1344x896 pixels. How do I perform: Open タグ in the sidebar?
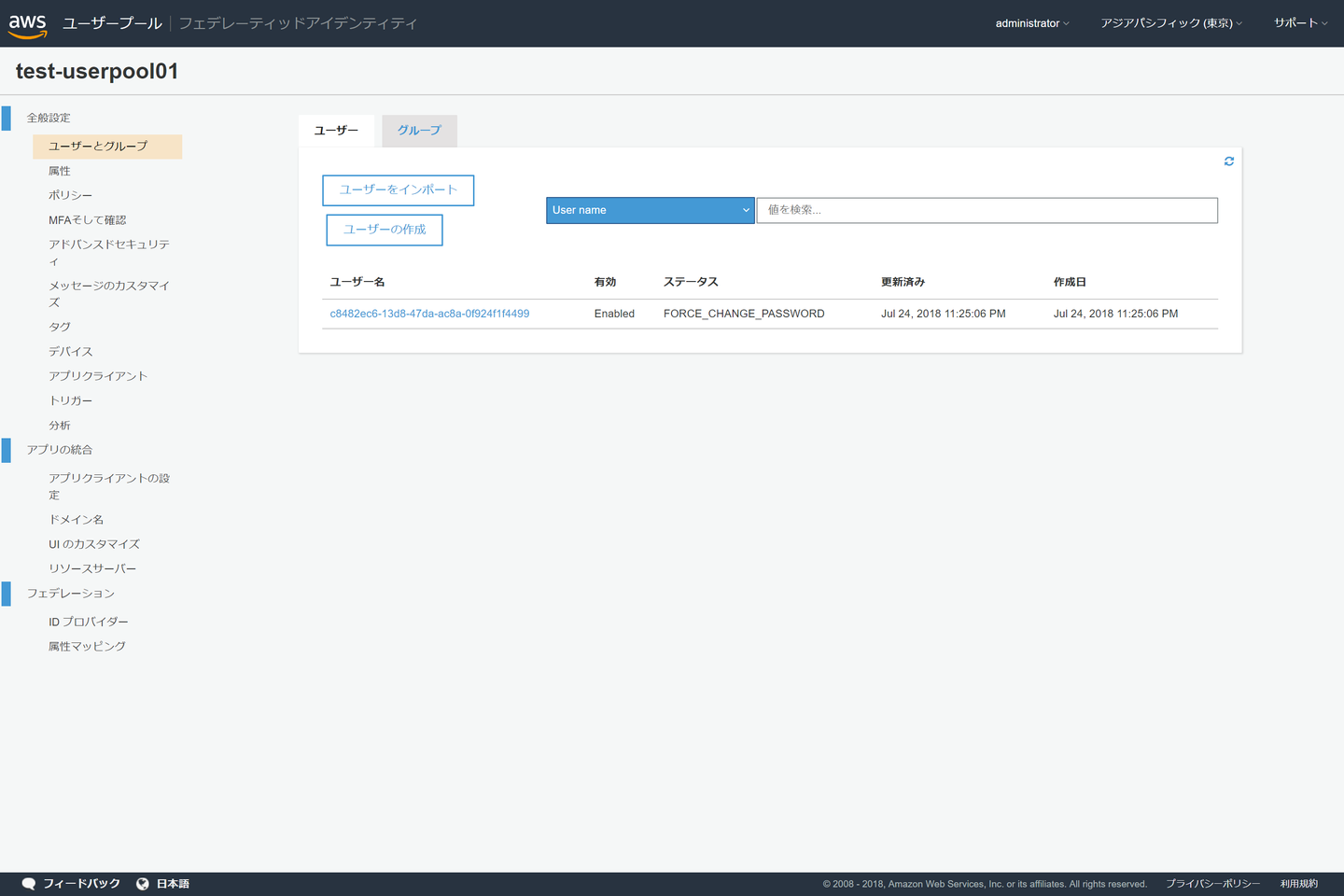(x=60, y=327)
